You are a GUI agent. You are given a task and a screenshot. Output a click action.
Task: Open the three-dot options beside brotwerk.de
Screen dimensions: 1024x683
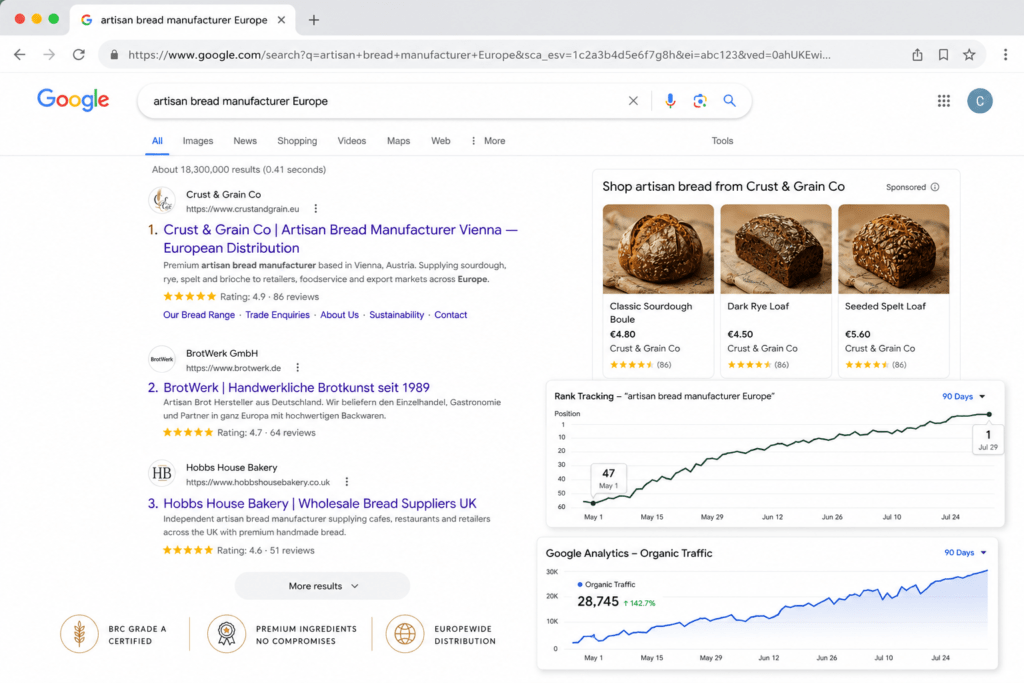298,368
